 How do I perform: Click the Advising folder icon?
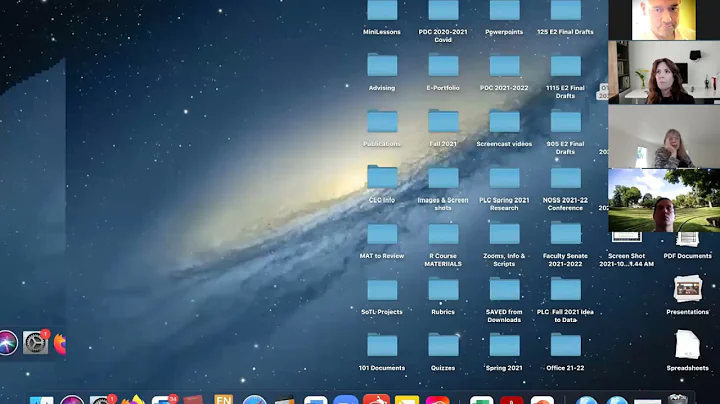pyautogui.click(x=382, y=65)
